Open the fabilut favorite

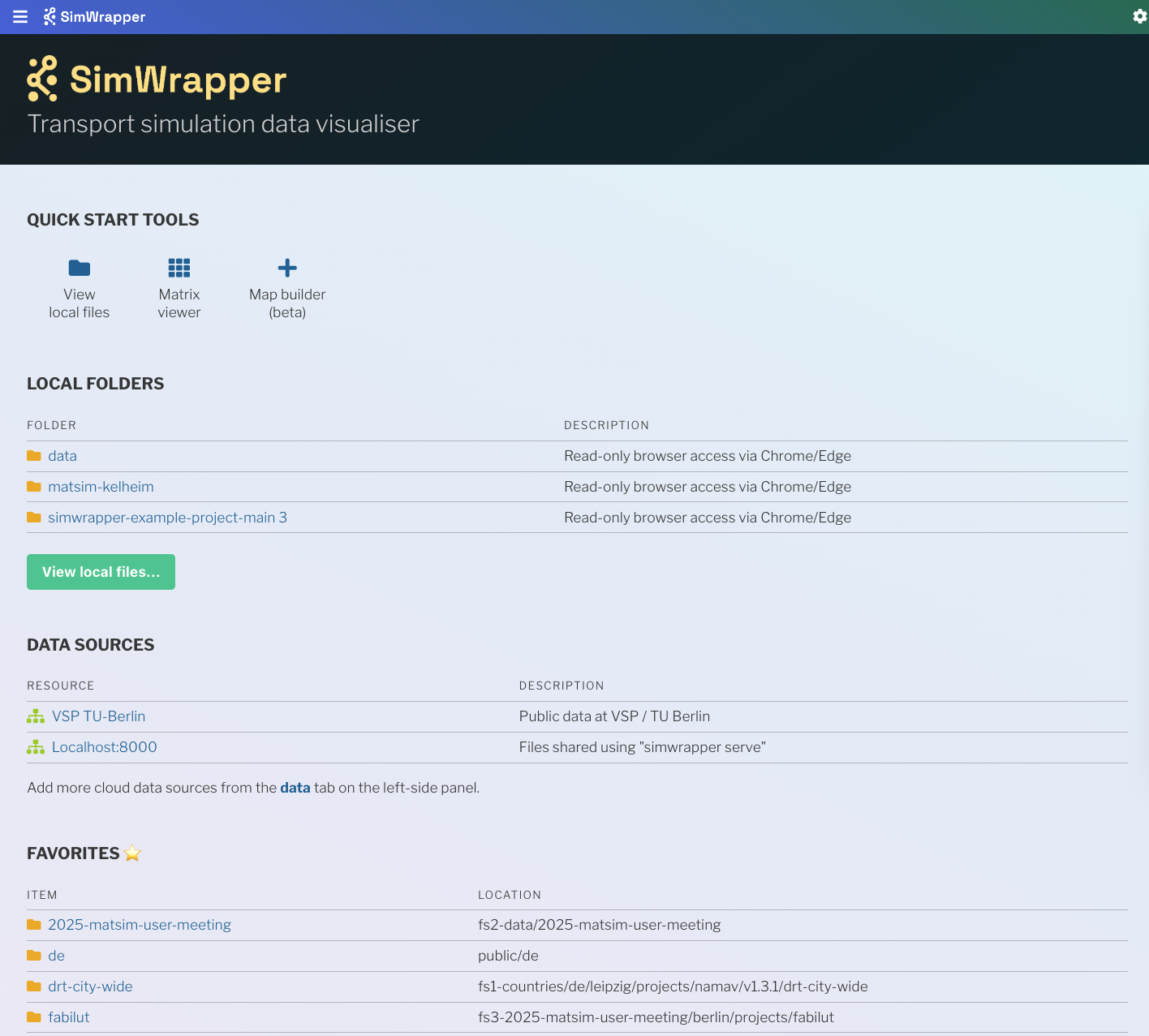click(x=68, y=1017)
